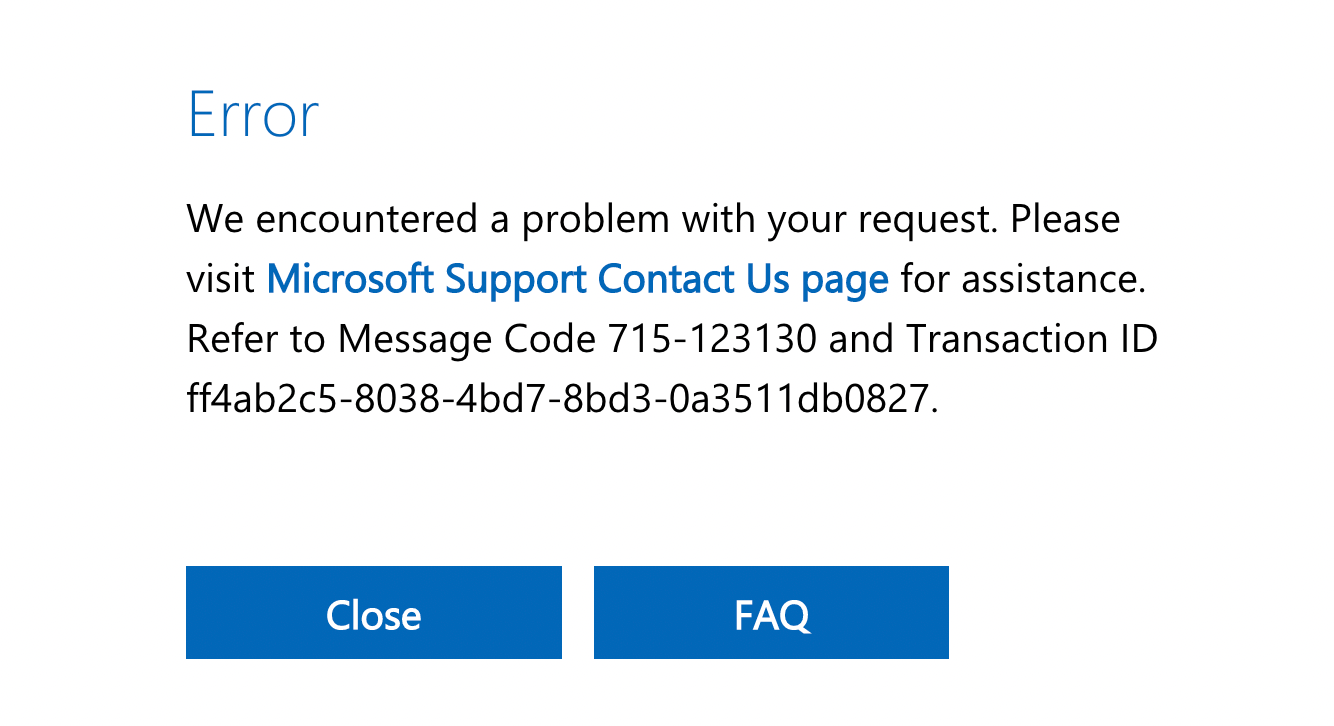The width and height of the screenshot is (1334, 726).
Task: Click the Close button
Action: click(373, 613)
